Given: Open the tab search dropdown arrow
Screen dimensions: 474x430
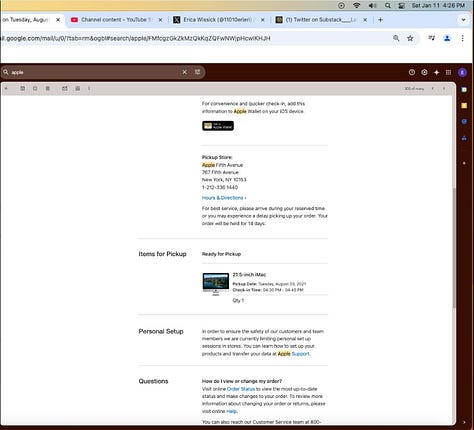Looking at the screenshot, I should point(463,20).
